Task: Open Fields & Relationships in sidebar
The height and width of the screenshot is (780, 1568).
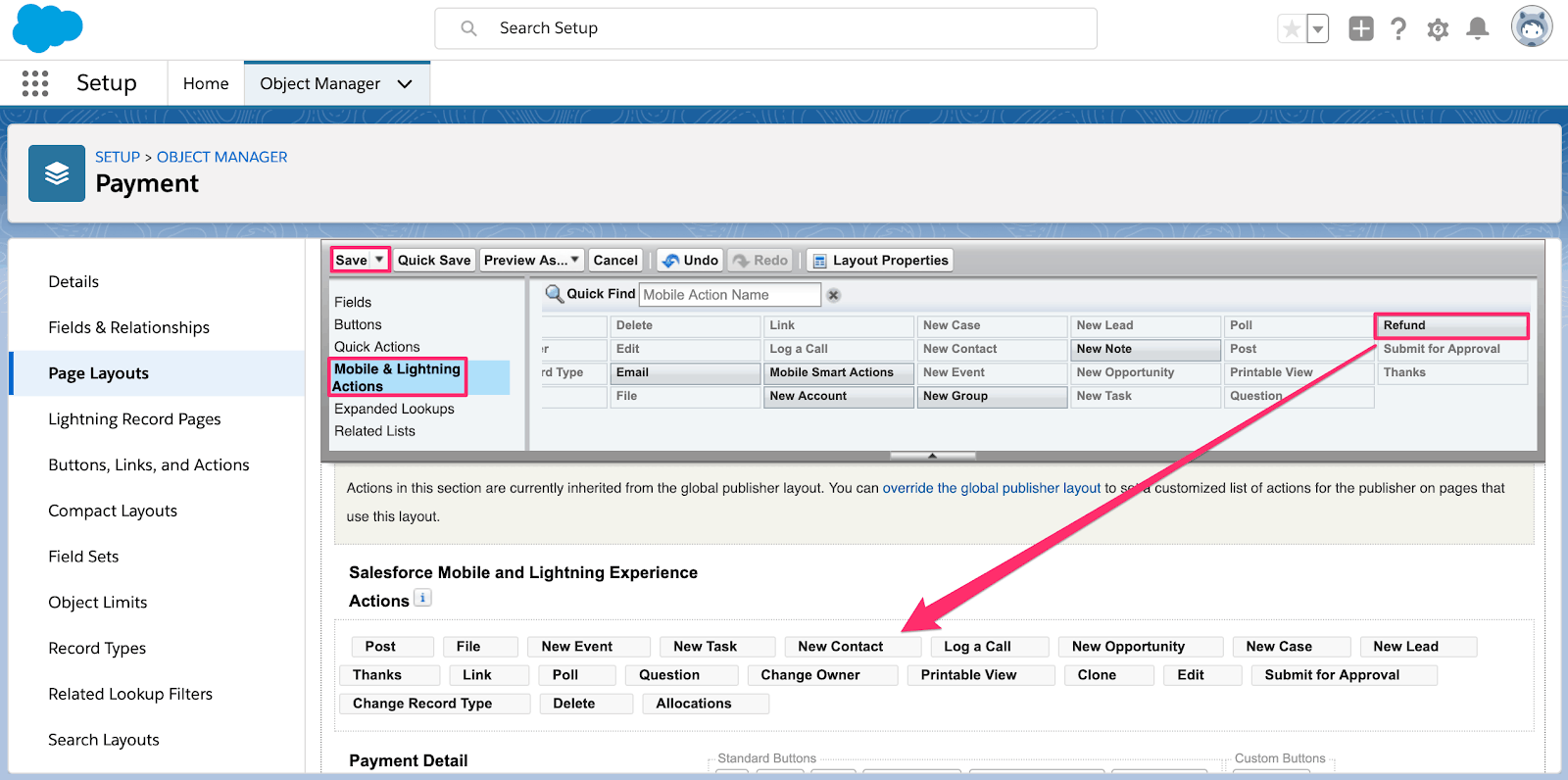Action: click(128, 327)
